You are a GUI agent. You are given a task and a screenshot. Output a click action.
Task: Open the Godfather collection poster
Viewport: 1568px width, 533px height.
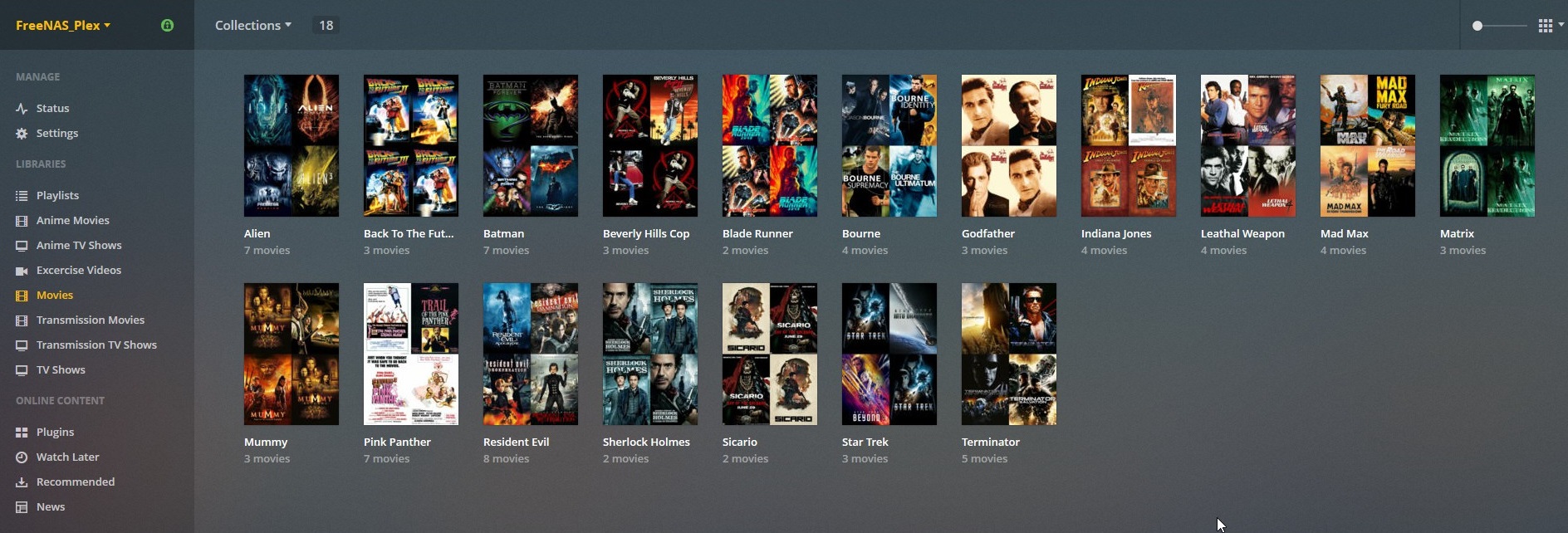click(x=1009, y=145)
